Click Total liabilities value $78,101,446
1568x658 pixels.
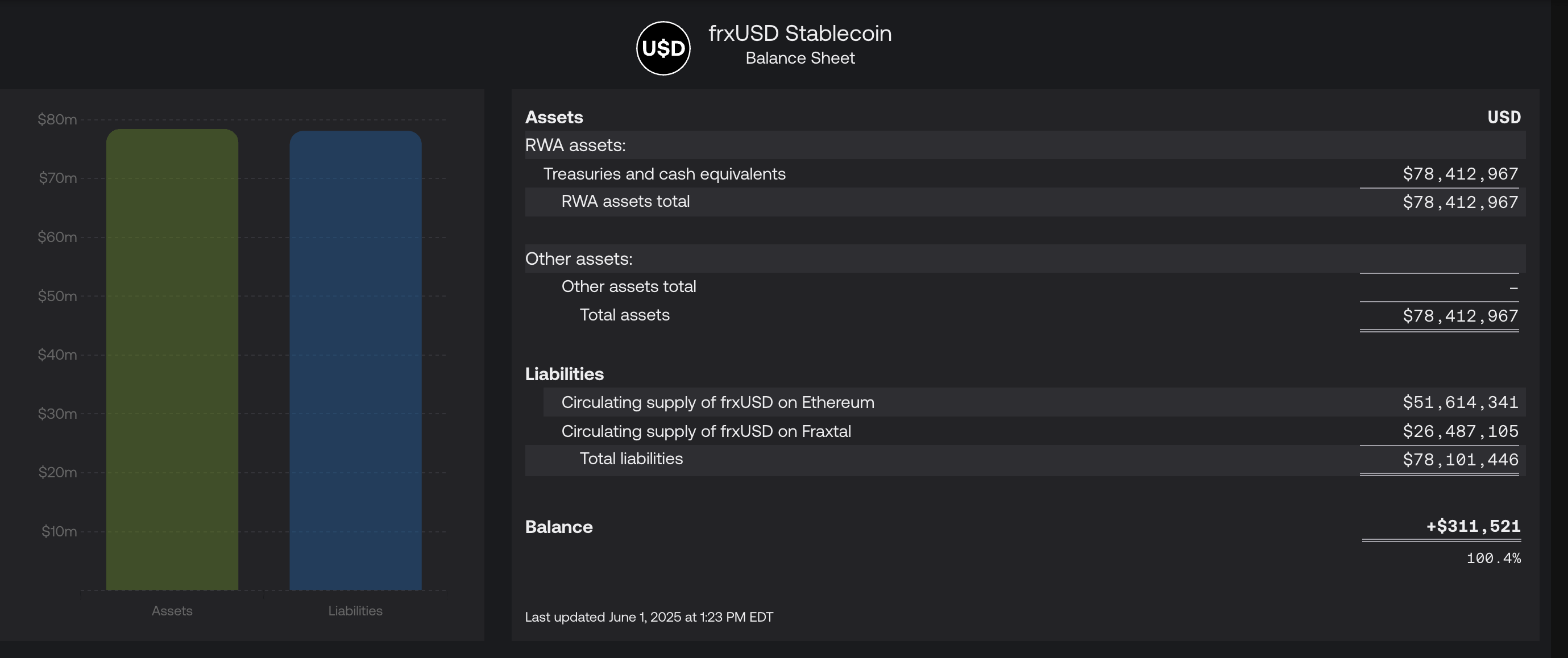[x=1460, y=460]
